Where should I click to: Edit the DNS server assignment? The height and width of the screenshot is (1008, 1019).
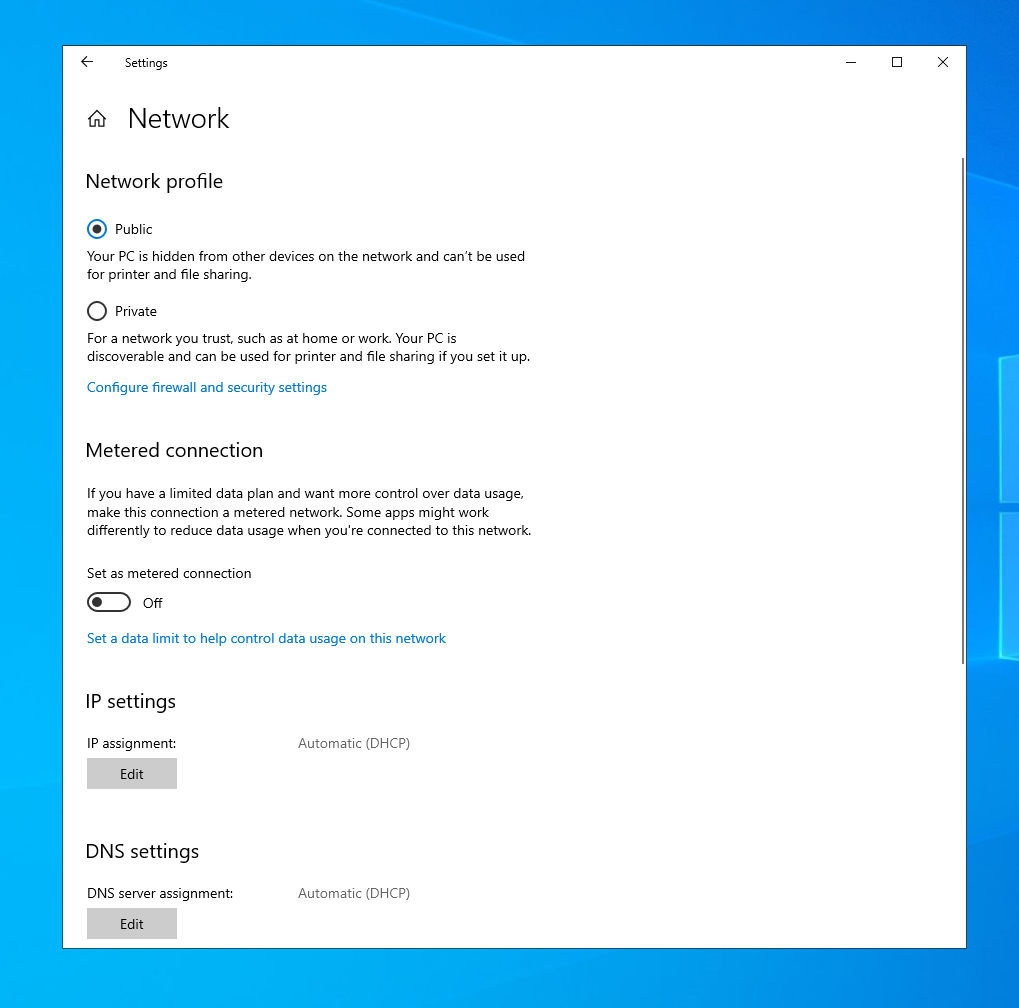point(132,924)
